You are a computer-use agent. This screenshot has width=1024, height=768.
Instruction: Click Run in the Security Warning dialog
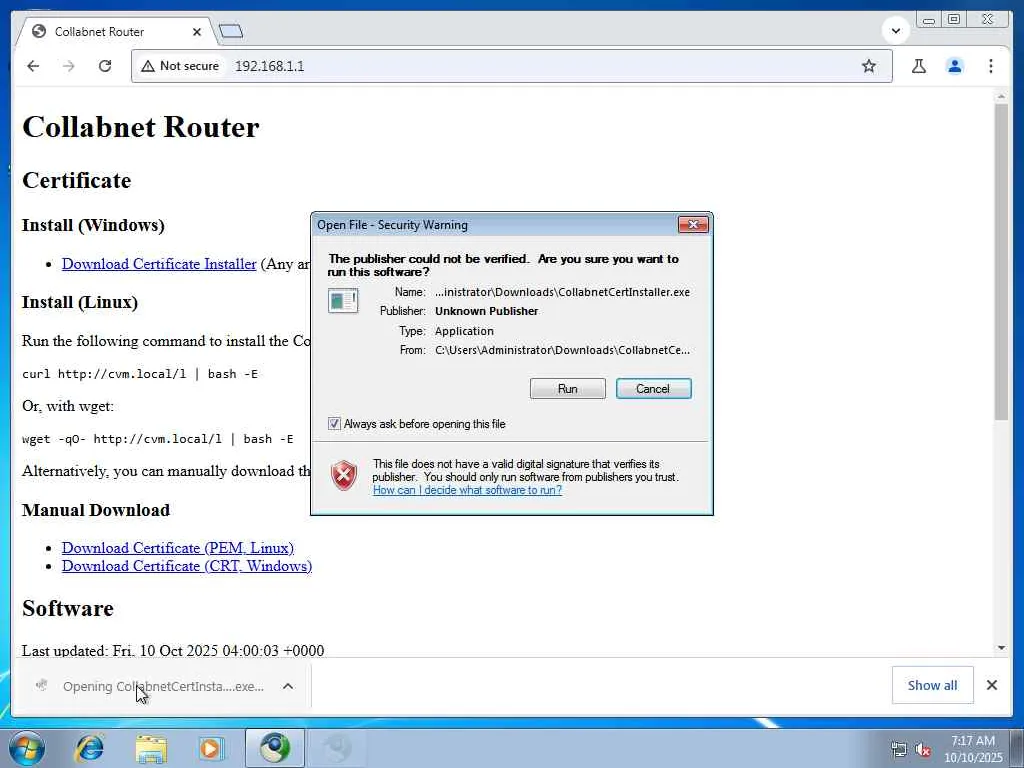[568, 389]
